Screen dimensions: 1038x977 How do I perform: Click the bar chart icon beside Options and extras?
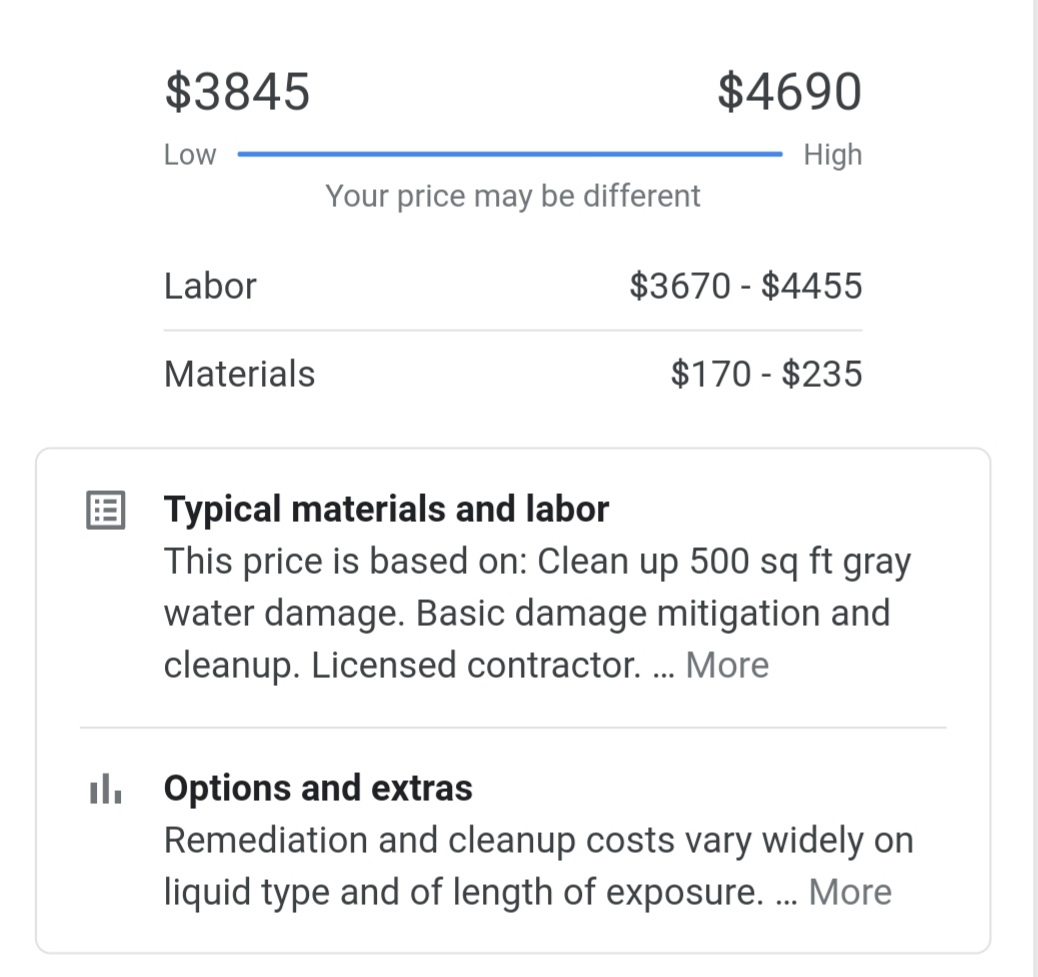click(x=105, y=790)
